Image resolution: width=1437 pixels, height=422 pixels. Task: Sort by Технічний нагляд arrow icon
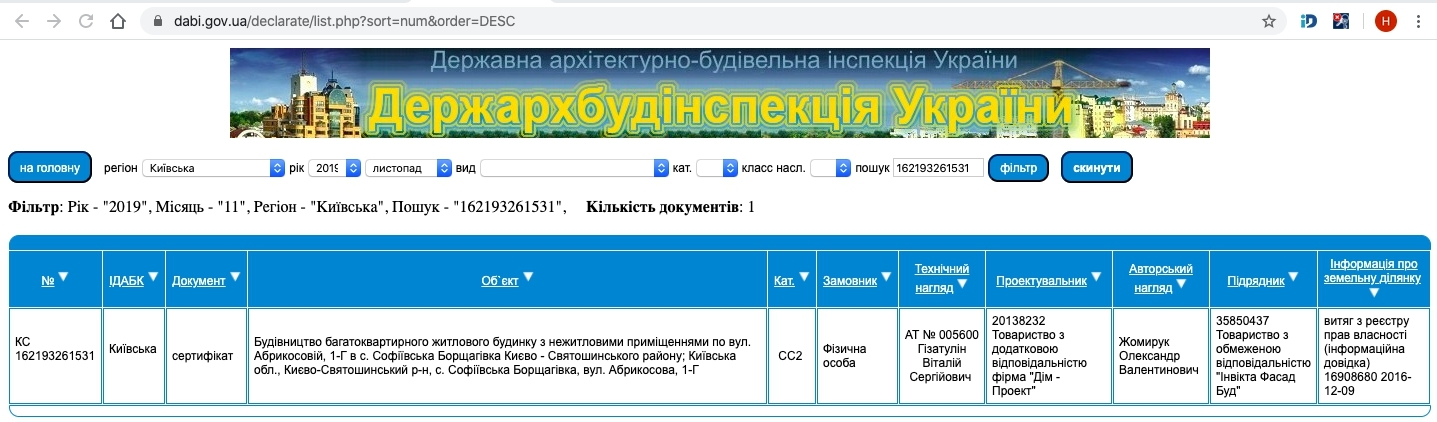pyautogui.click(x=962, y=285)
